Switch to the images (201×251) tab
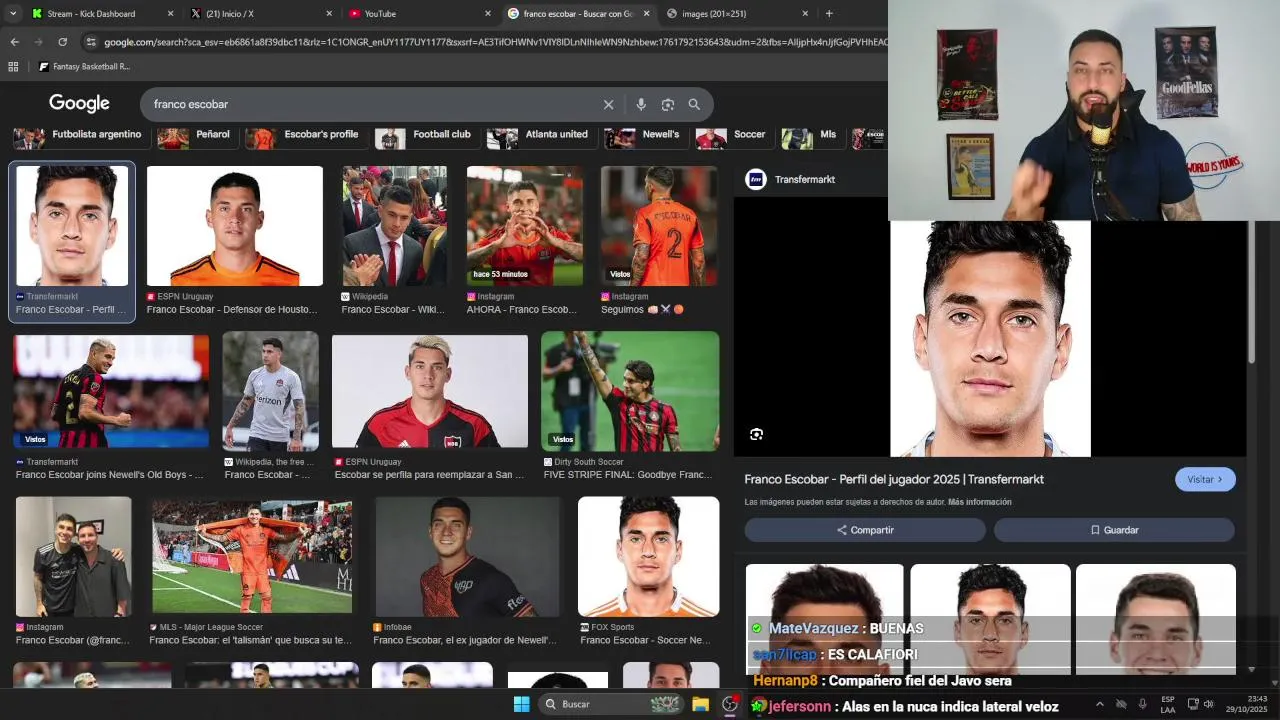Viewport: 1280px width, 720px height. point(733,14)
